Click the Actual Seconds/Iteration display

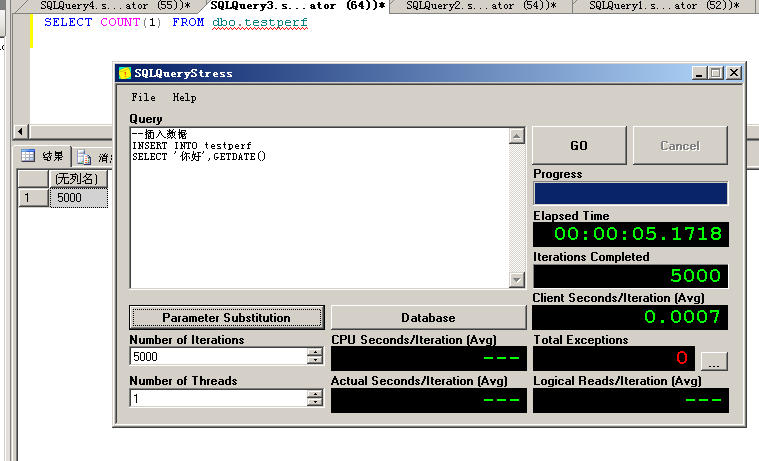point(428,400)
